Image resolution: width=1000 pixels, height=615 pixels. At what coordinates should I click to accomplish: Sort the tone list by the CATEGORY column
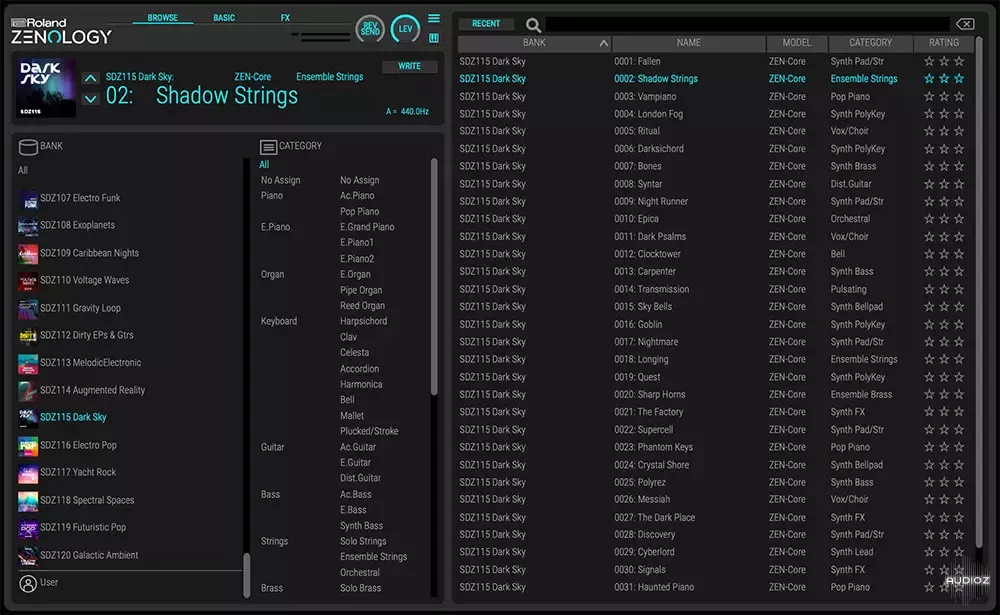pyautogui.click(x=871, y=43)
